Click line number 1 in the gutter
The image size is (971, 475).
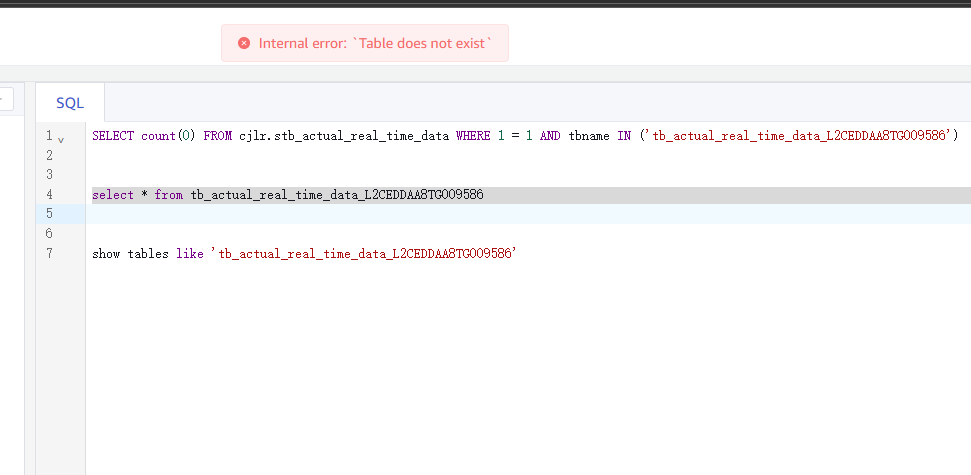[x=48, y=136]
